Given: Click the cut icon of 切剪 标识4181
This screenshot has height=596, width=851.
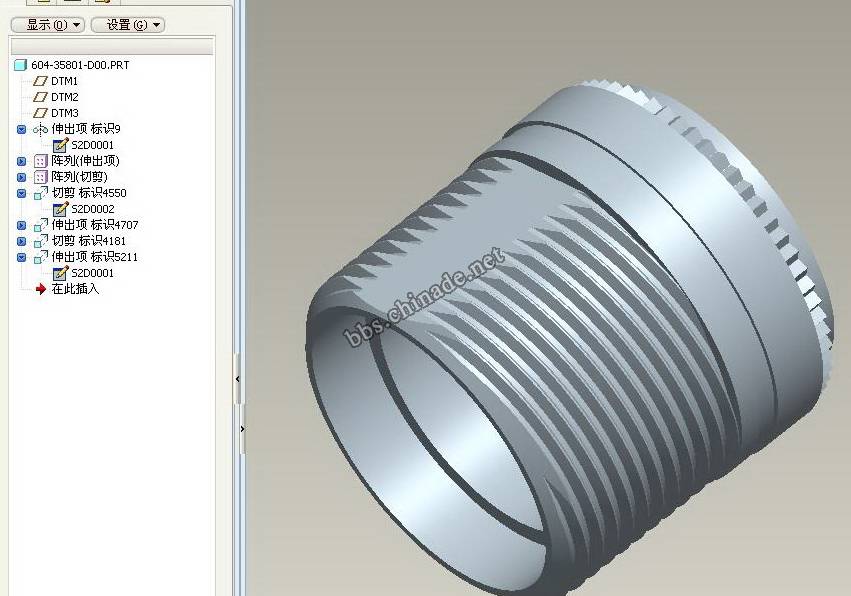Looking at the screenshot, I should [x=40, y=241].
